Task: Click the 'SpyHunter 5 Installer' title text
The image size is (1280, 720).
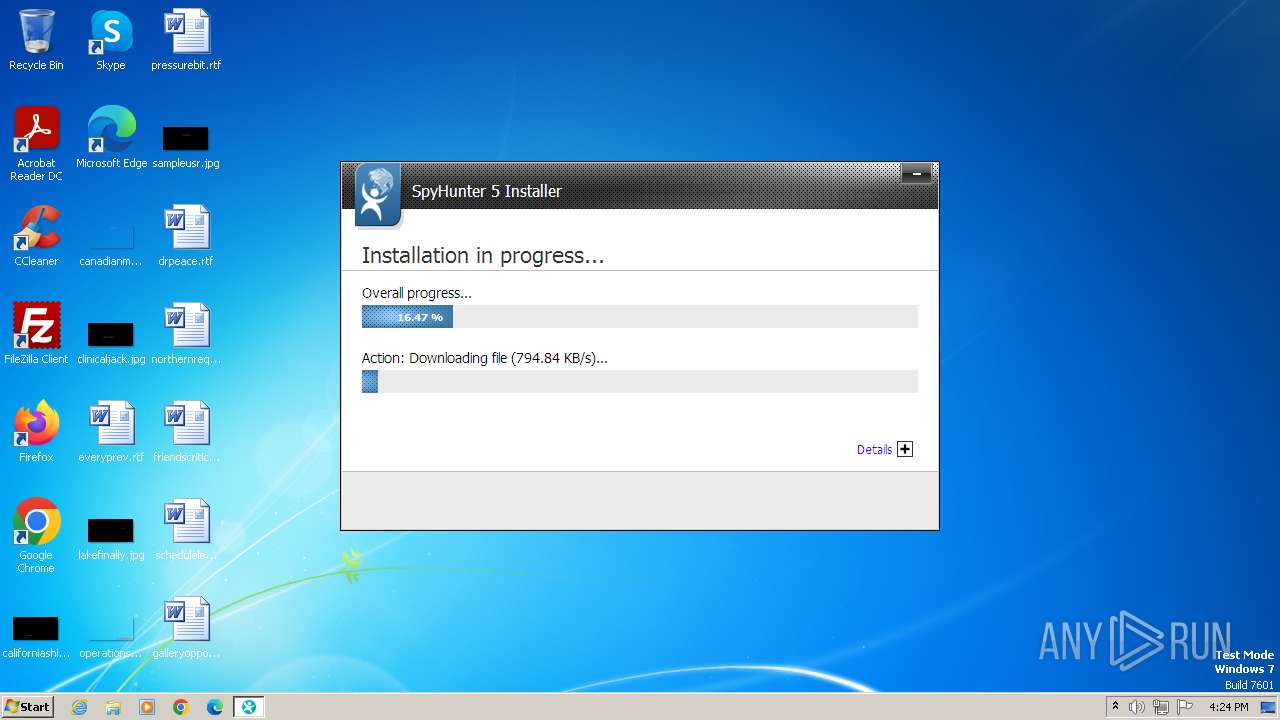Action: point(487,191)
